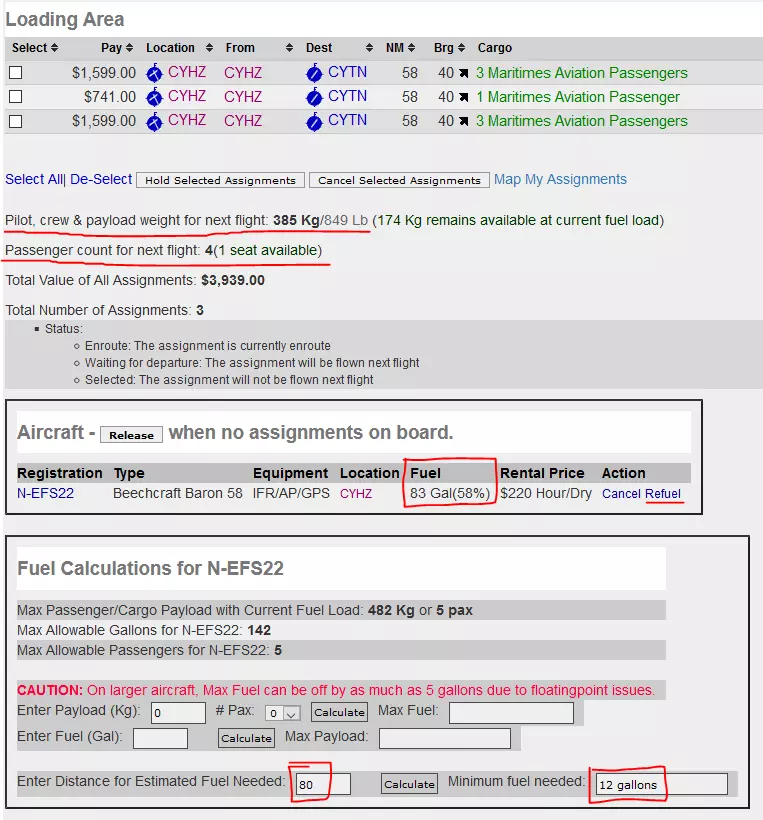Image resolution: width=763 pixels, height=820 pixels.
Task: Open the # Pax dropdown
Action: click(x=283, y=713)
